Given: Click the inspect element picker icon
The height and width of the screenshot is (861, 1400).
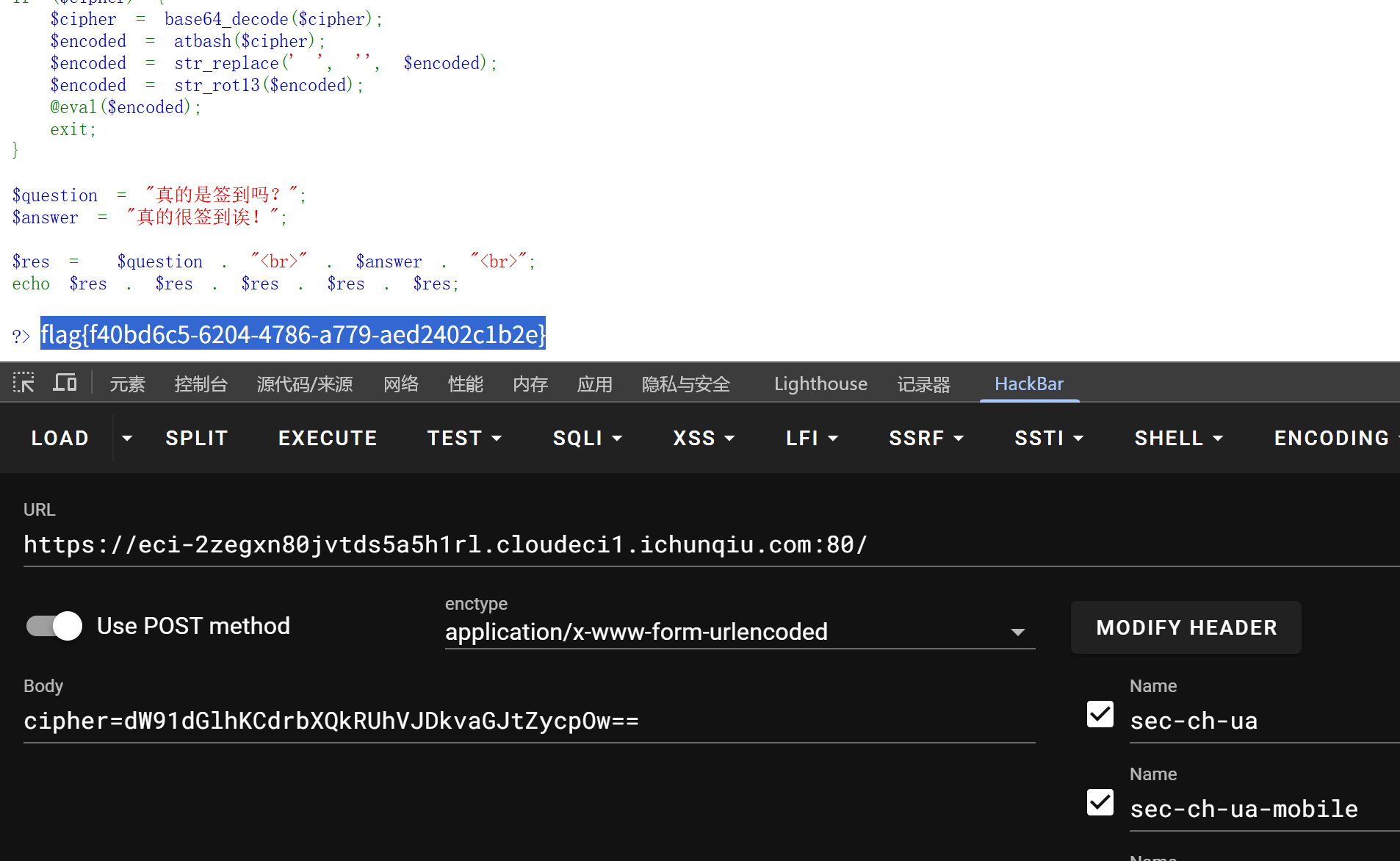Looking at the screenshot, I should click(24, 383).
